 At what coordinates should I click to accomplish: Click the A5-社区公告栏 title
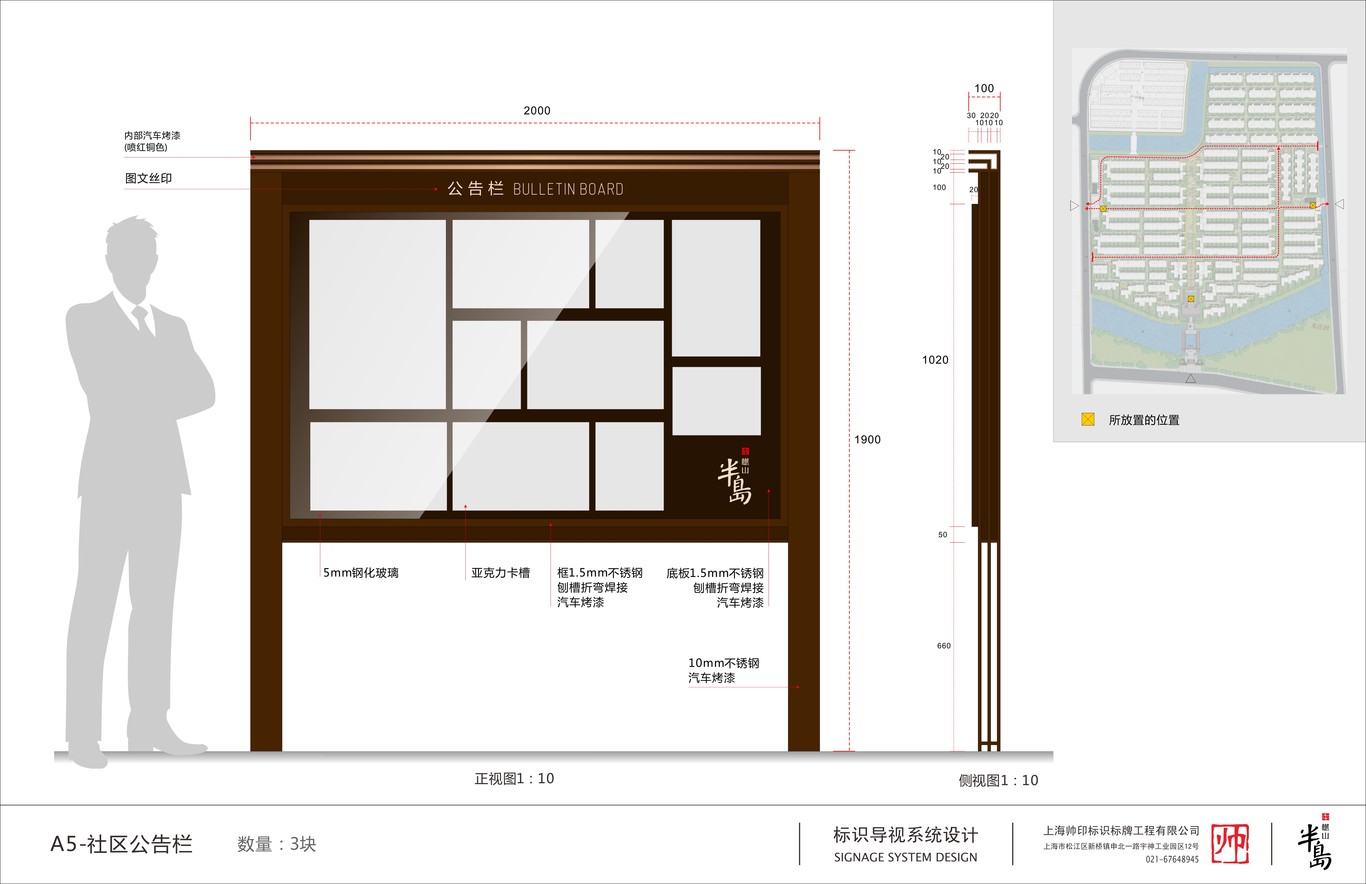click(121, 844)
